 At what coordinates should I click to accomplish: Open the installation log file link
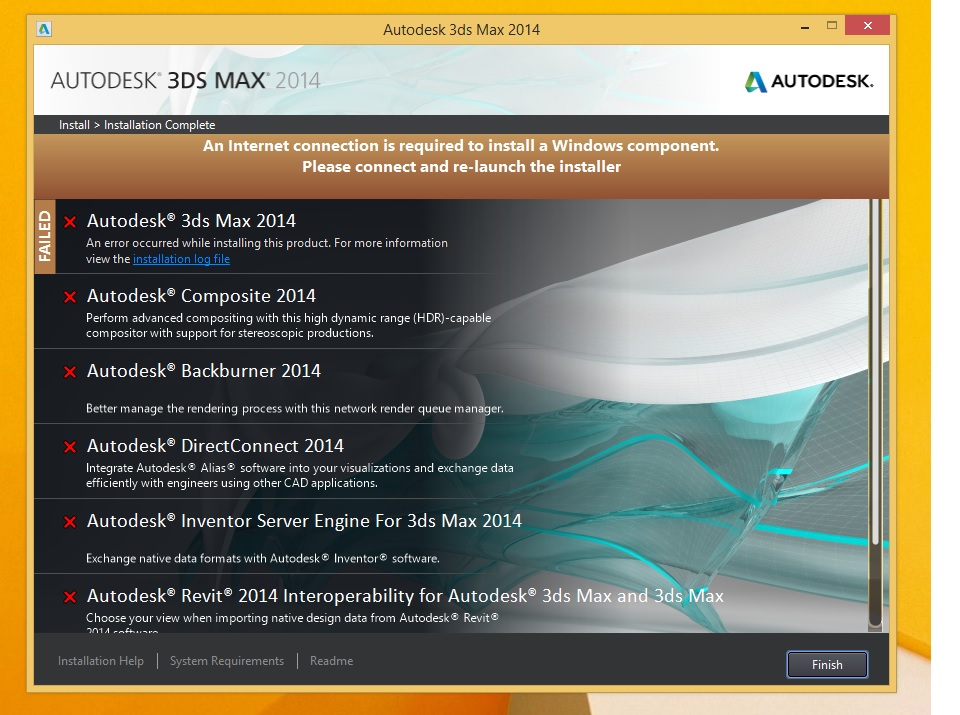tap(181, 259)
